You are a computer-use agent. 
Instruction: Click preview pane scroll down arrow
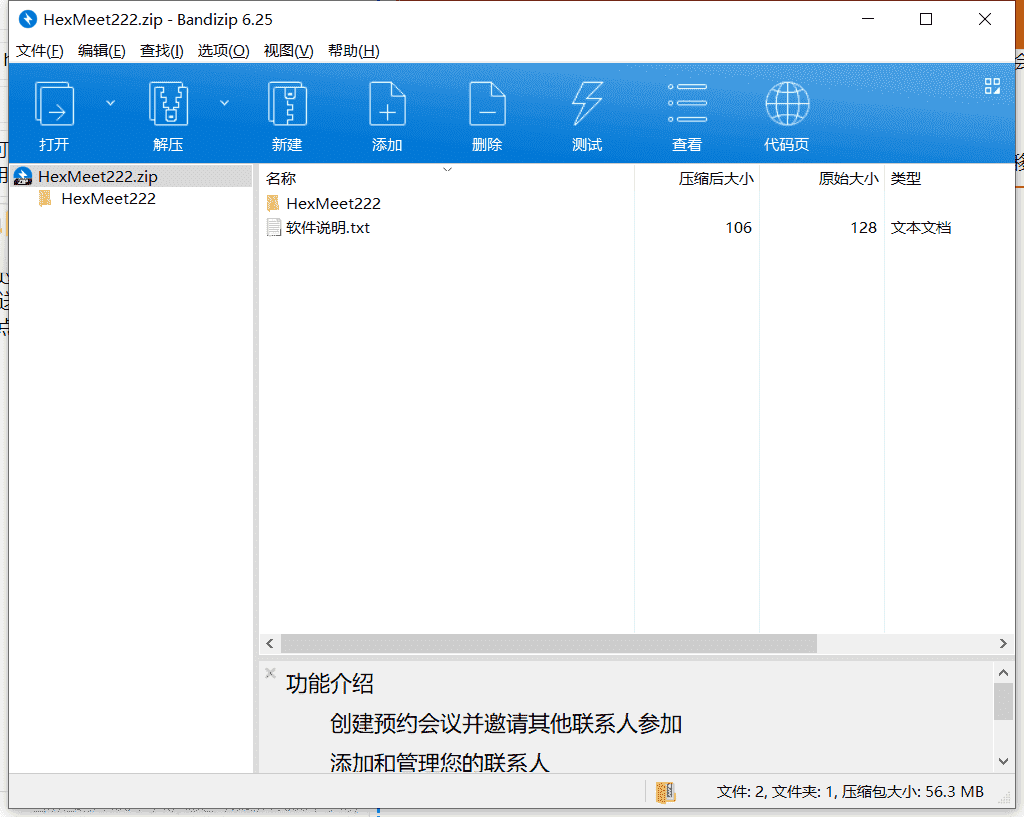tap(1004, 761)
